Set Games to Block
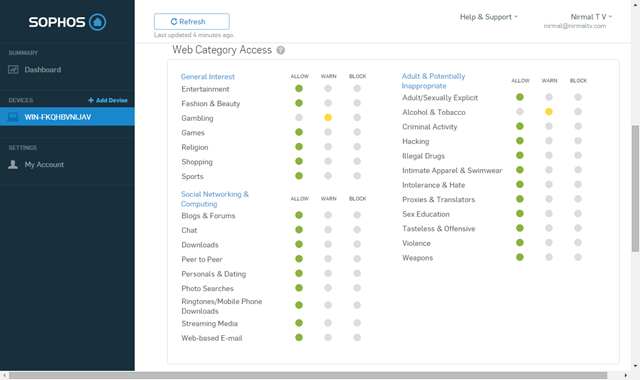 [357, 132]
